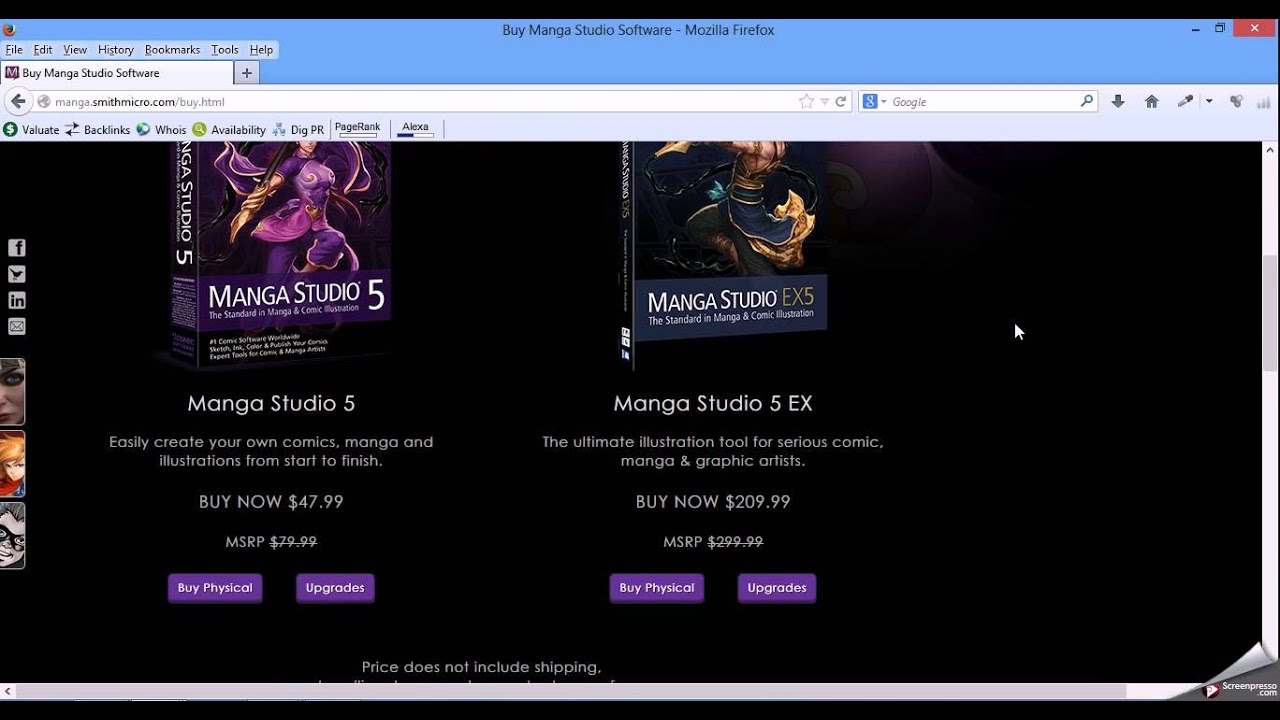The width and height of the screenshot is (1280, 720).
Task: Click the MSRP $299.99 text
Action: coord(713,542)
